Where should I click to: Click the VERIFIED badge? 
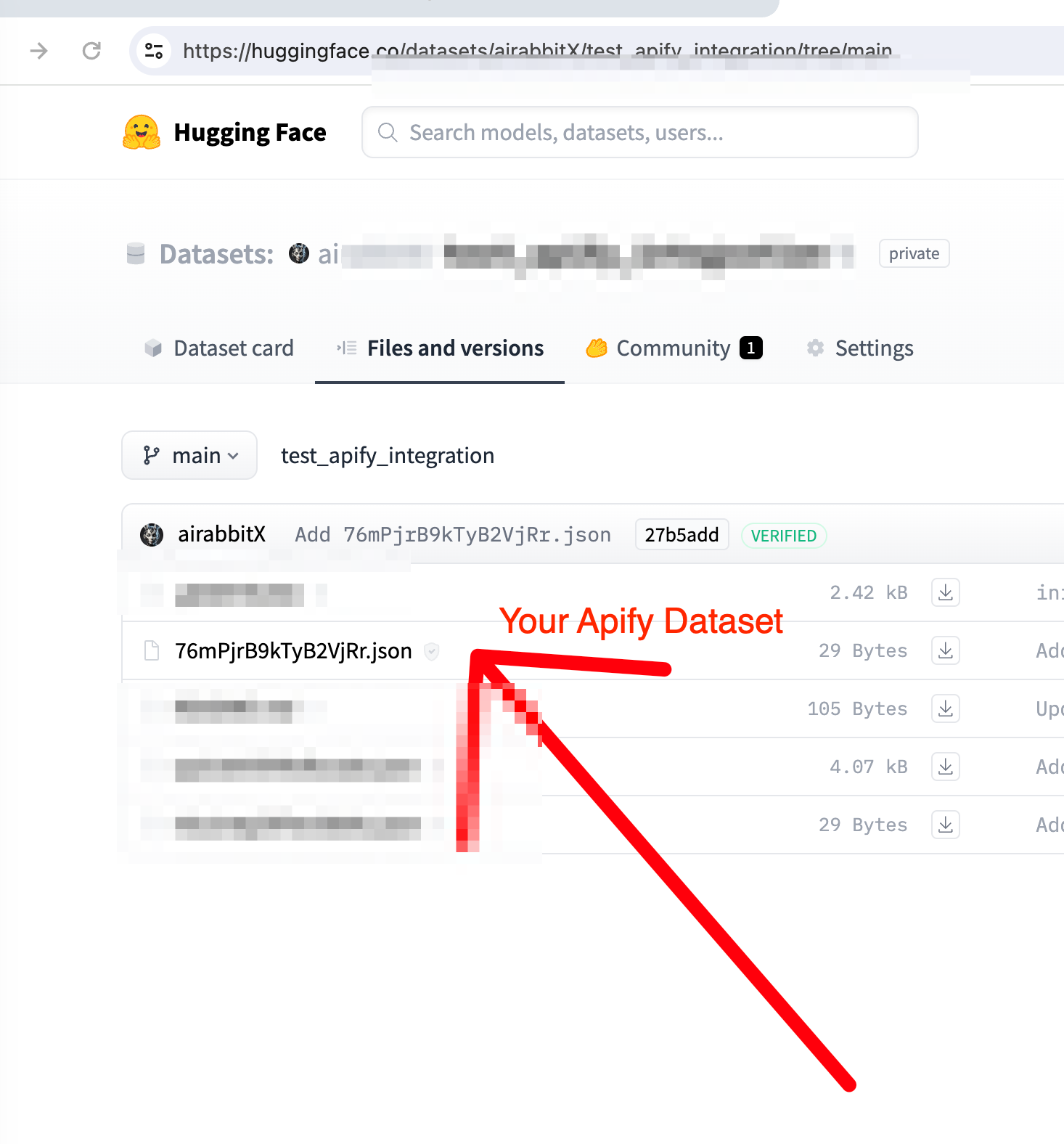[x=784, y=536]
